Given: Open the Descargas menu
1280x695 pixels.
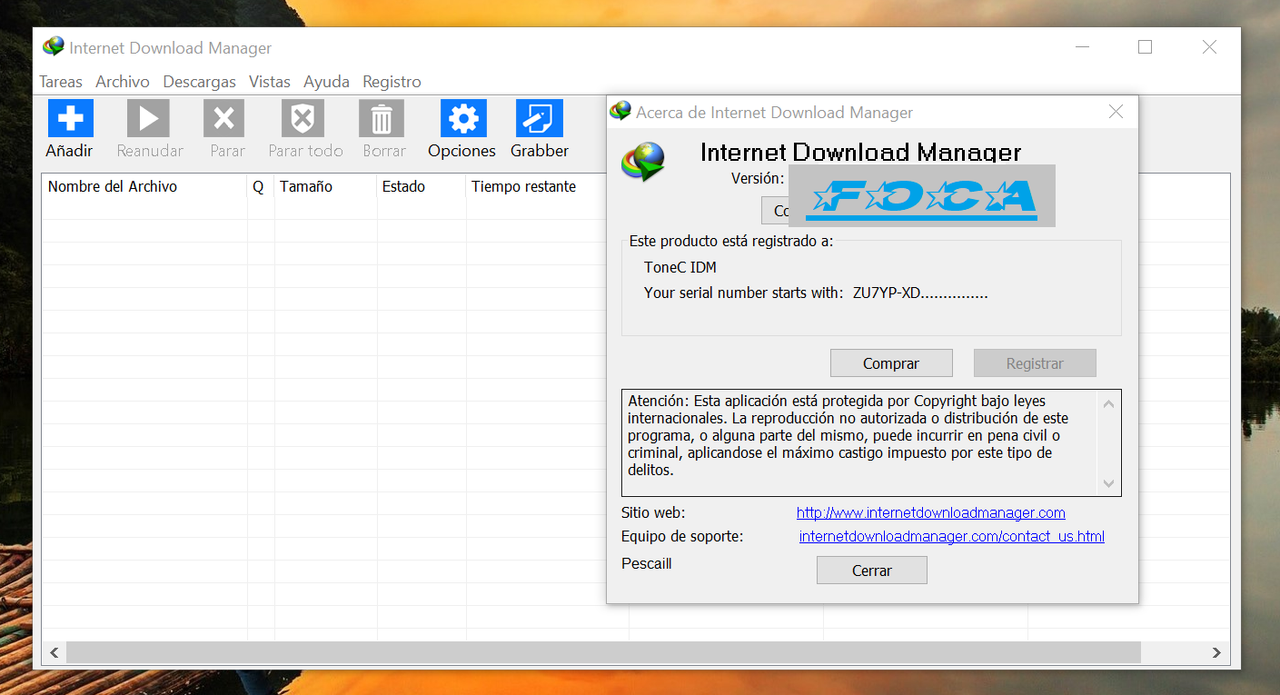Looking at the screenshot, I should coord(199,82).
